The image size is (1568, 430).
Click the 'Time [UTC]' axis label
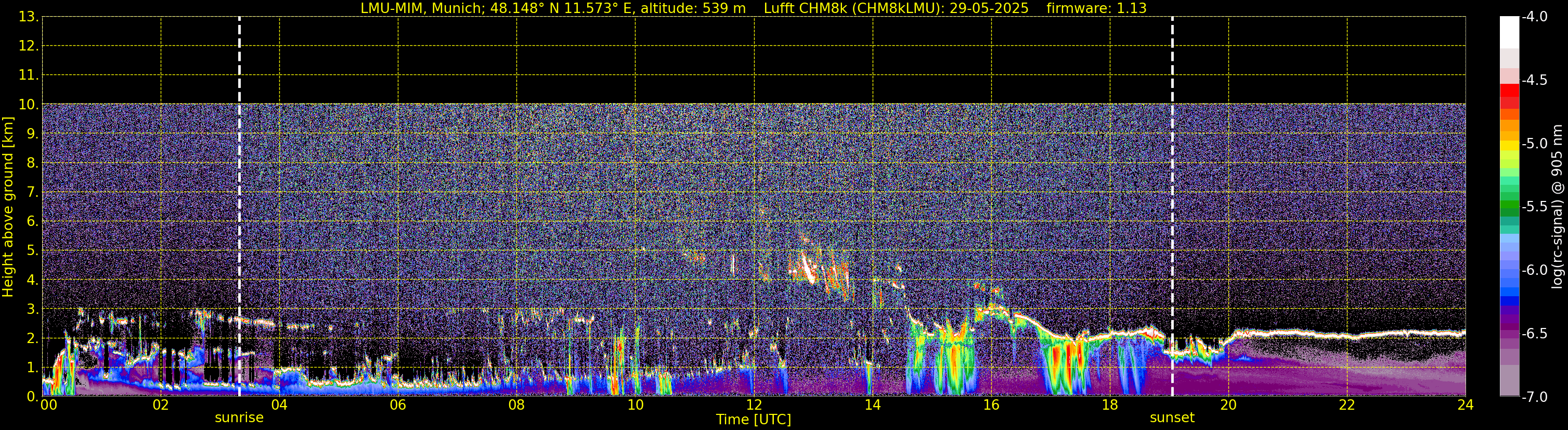tap(754, 420)
